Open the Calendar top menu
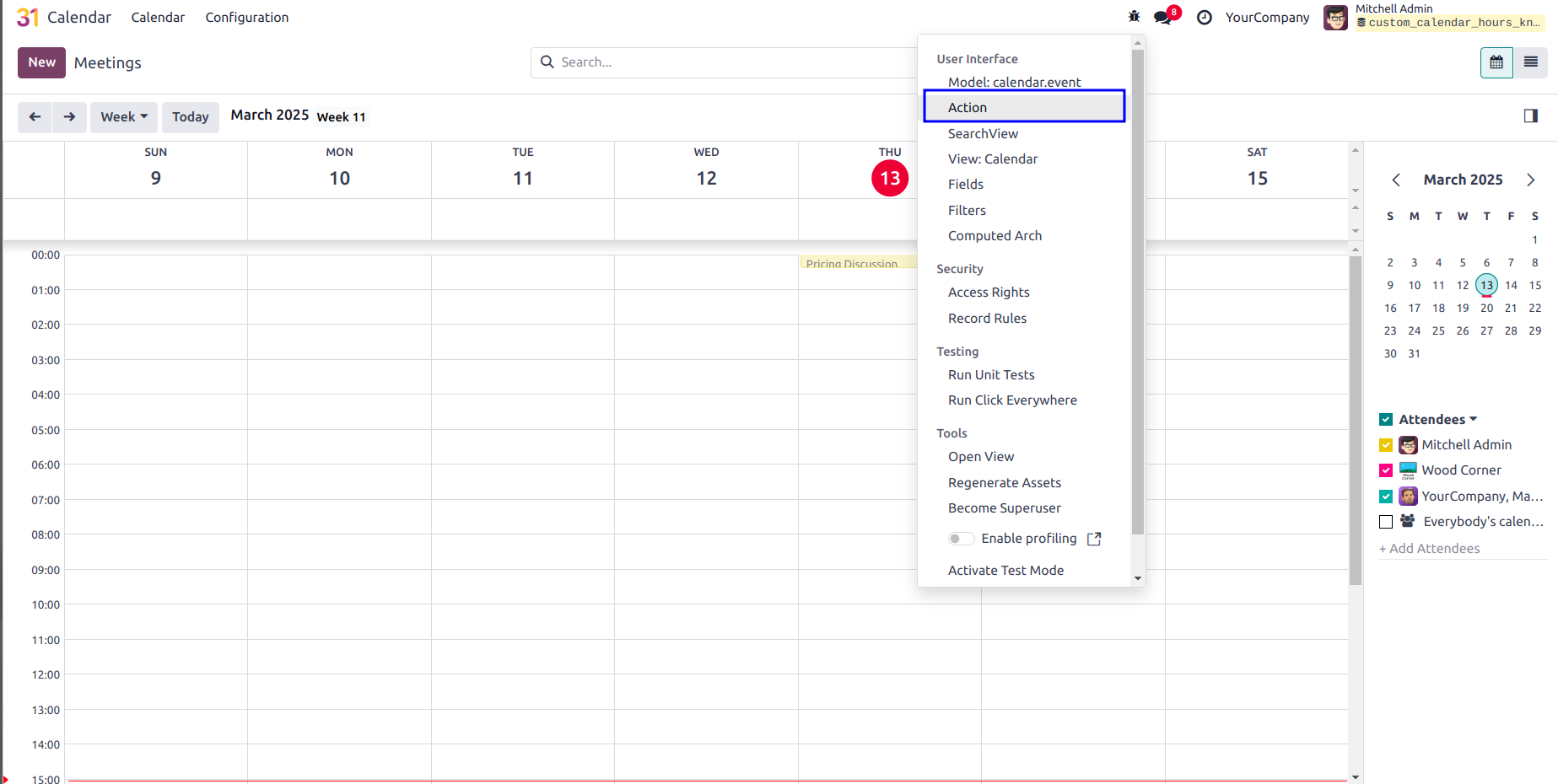 (158, 17)
